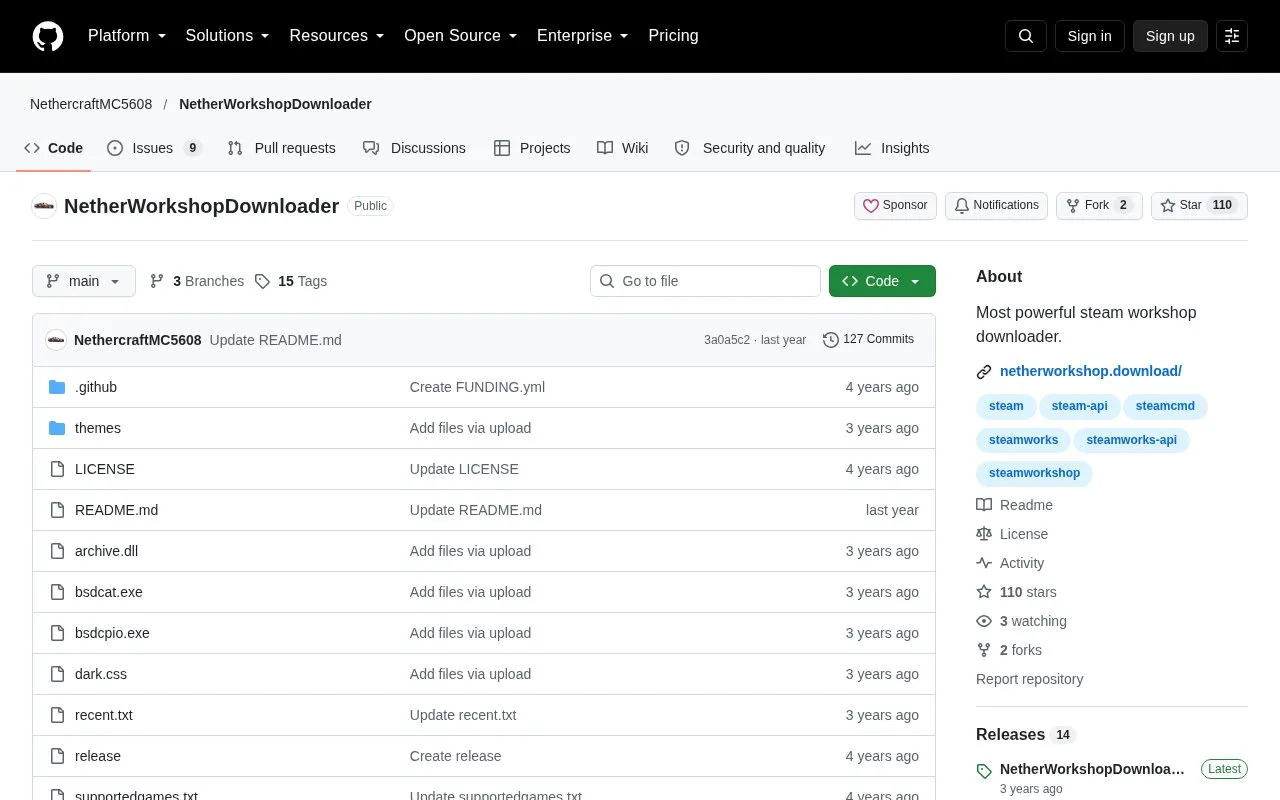Go to the Discussions tab

(x=415, y=148)
